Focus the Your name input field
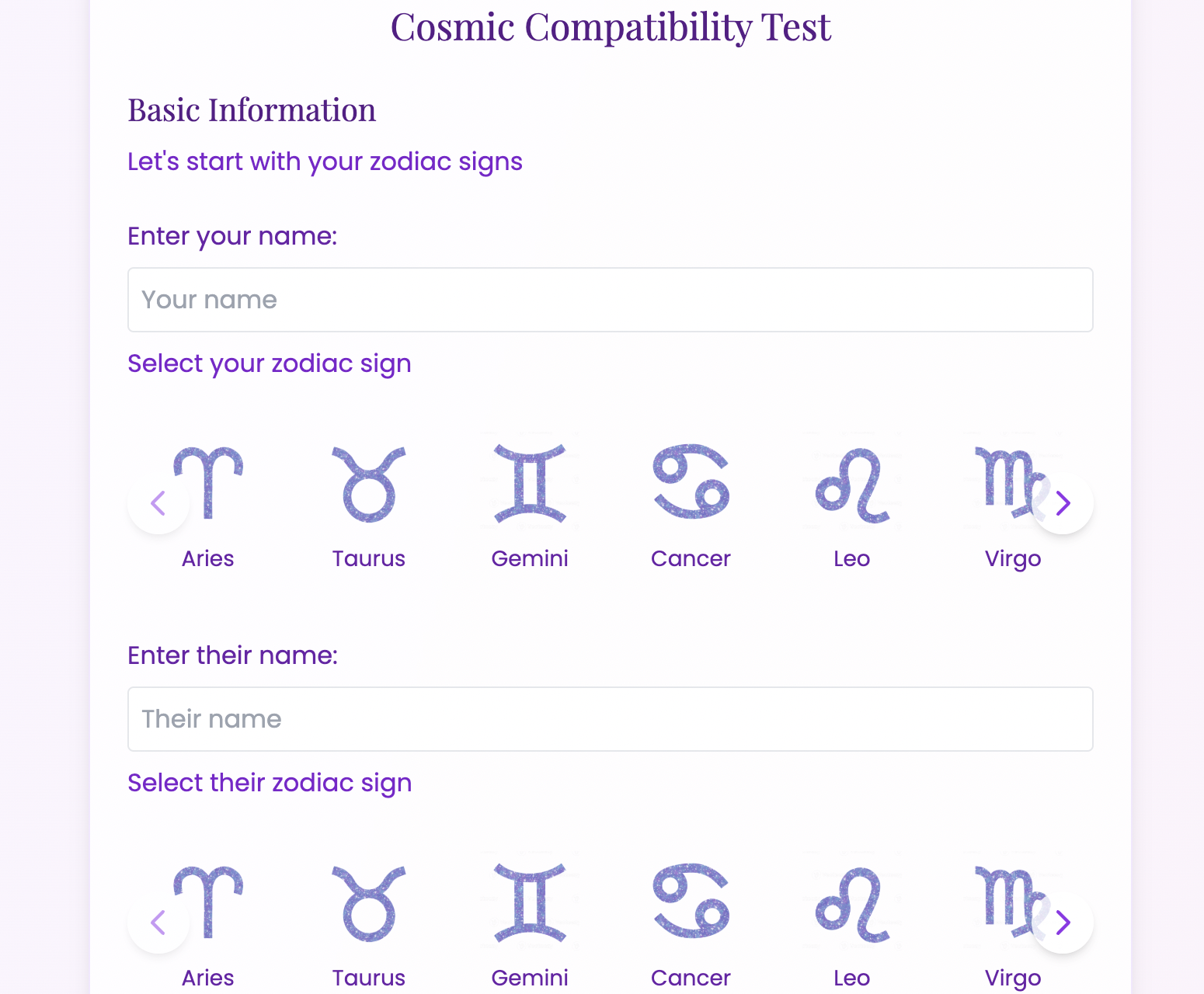This screenshot has height=994, width=1204. pyautogui.click(x=611, y=300)
